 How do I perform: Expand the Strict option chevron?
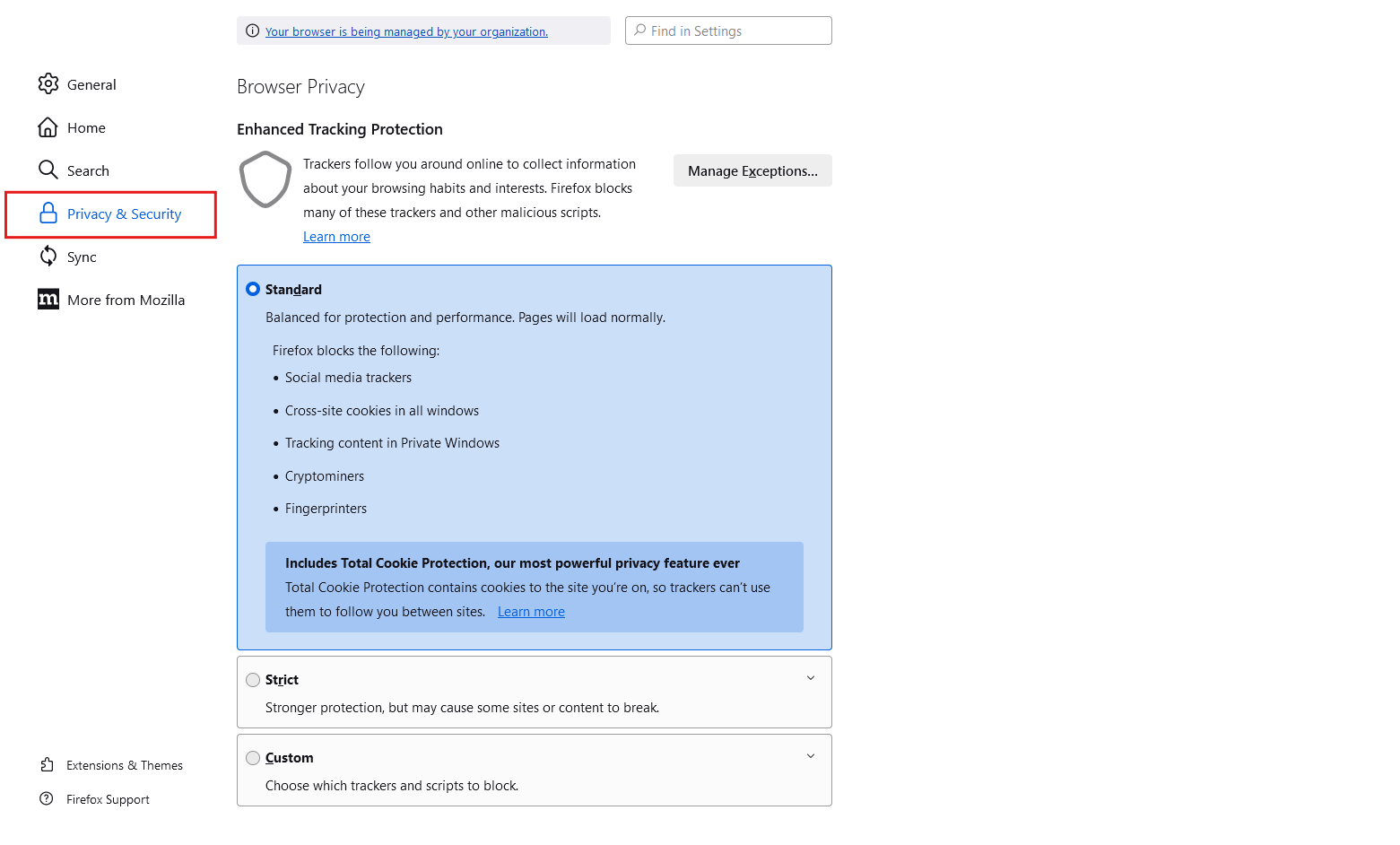(x=811, y=678)
